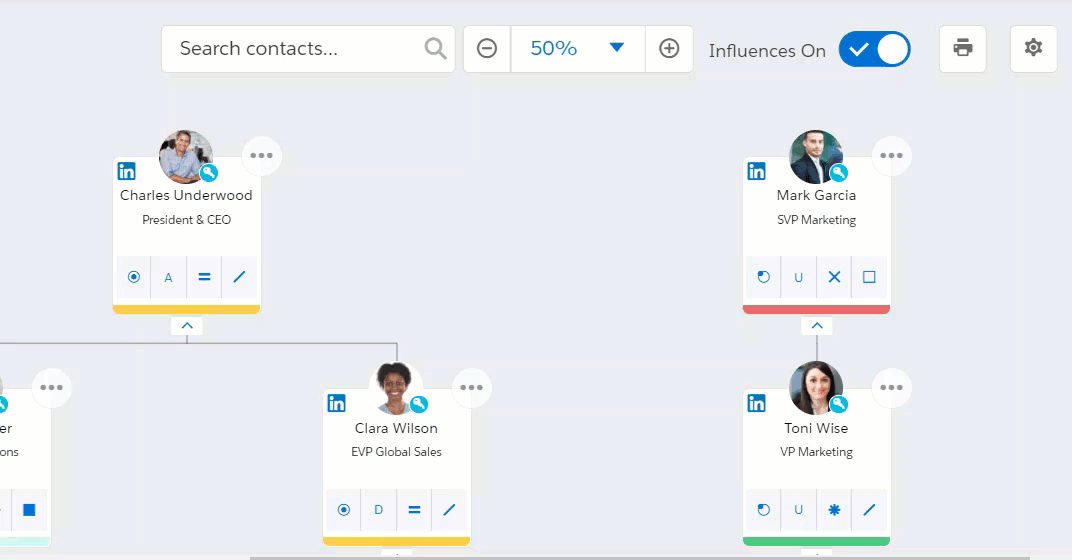This screenshot has width=1072, height=560.
Task: Collapse reports under Mark Garcia
Action: click(816, 326)
